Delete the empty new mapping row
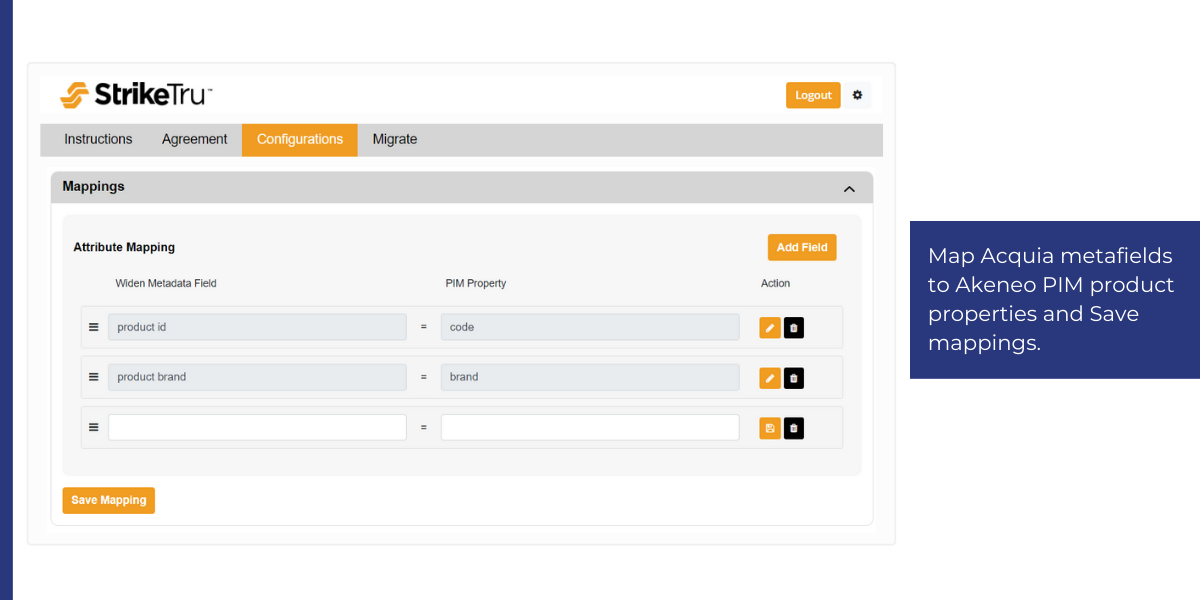Image resolution: width=1200 pixels, height=600 pixels. (794, 428)
